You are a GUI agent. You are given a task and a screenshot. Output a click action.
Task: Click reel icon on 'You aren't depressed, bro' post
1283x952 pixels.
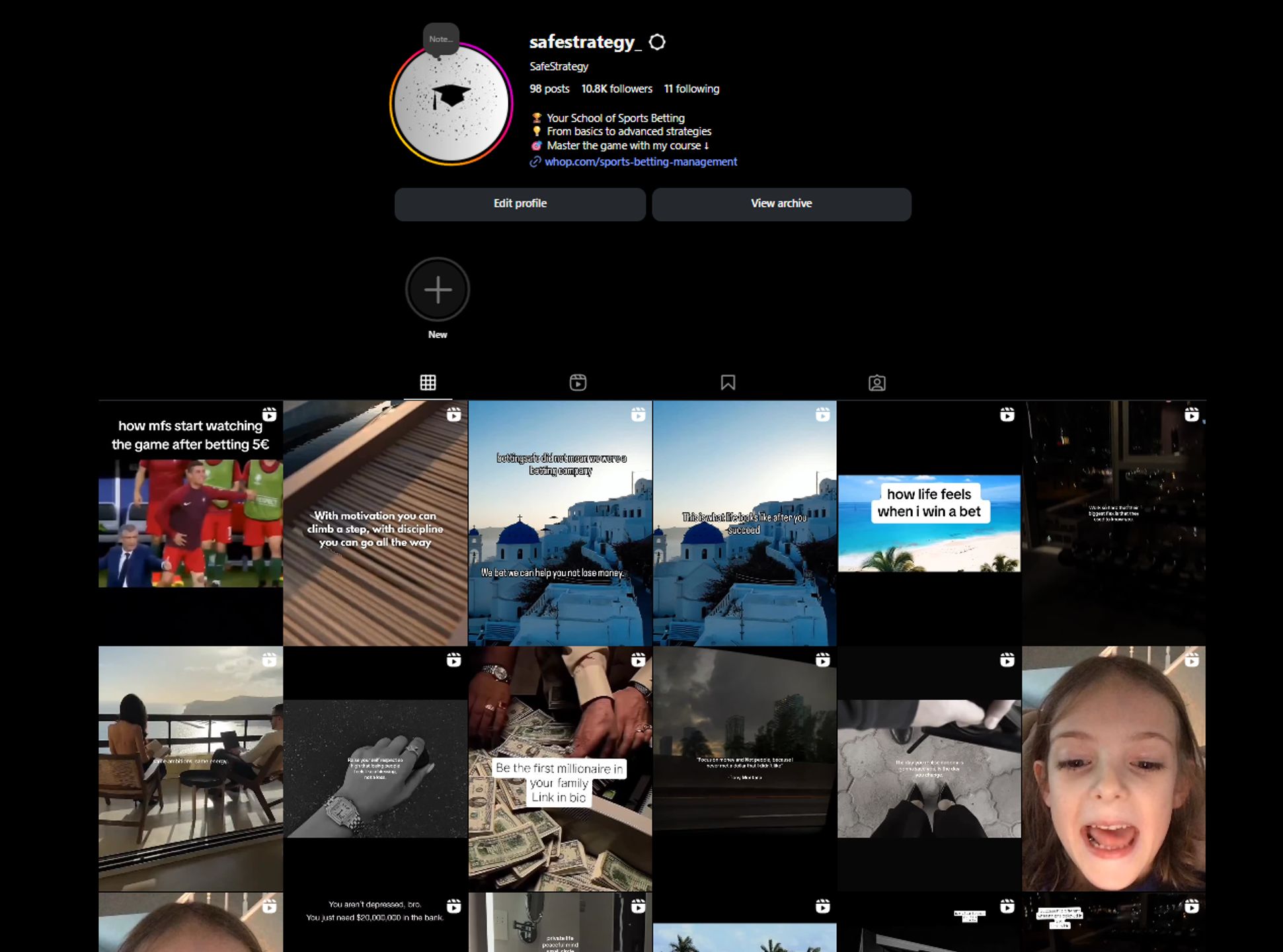(453, 906)
